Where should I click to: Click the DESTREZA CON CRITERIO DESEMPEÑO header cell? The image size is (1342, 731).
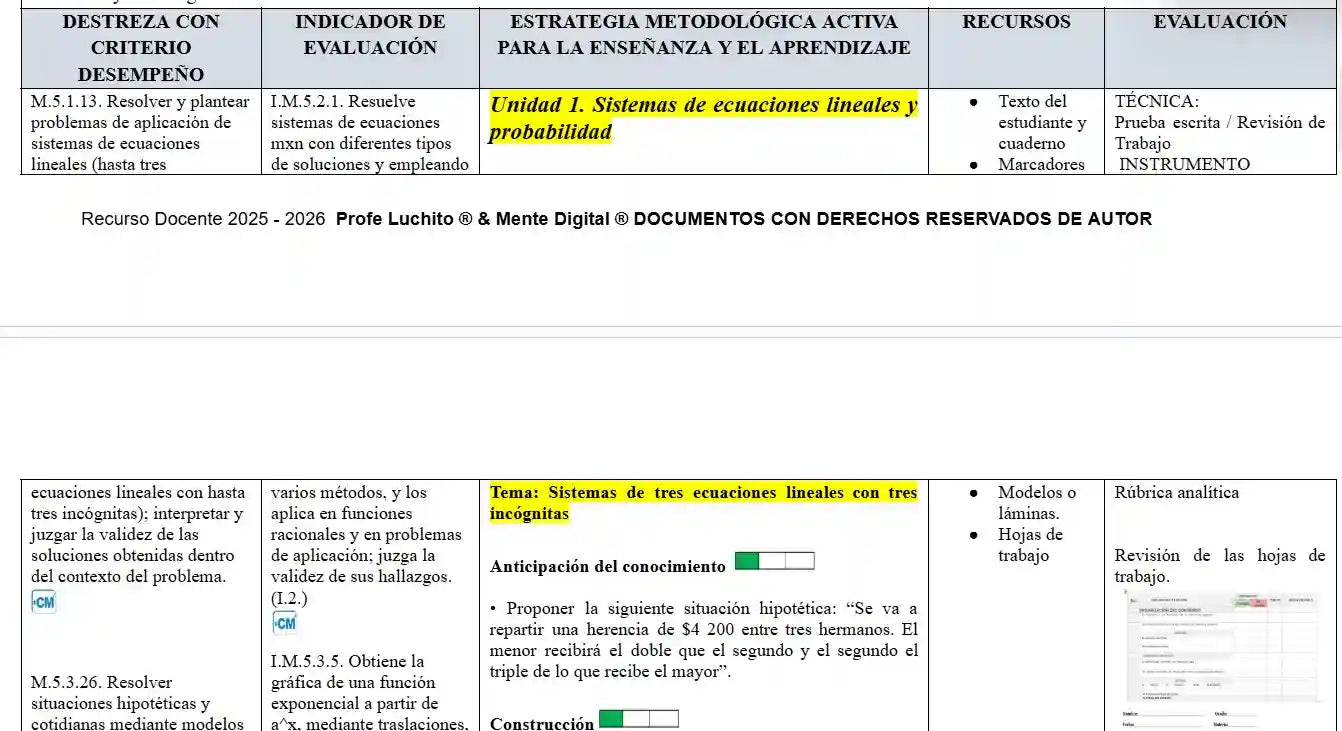click(141, 47)
